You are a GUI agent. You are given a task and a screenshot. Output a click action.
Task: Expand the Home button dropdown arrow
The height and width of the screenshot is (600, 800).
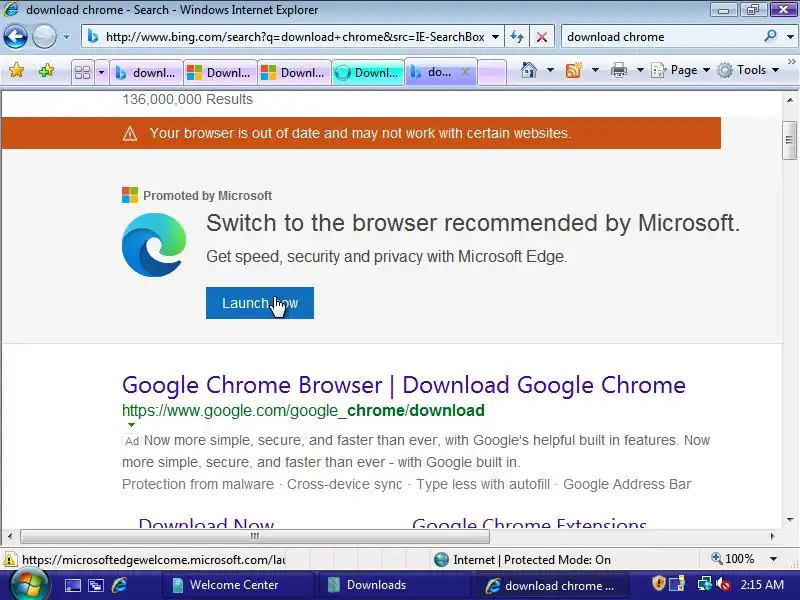(x=550, y=70)
